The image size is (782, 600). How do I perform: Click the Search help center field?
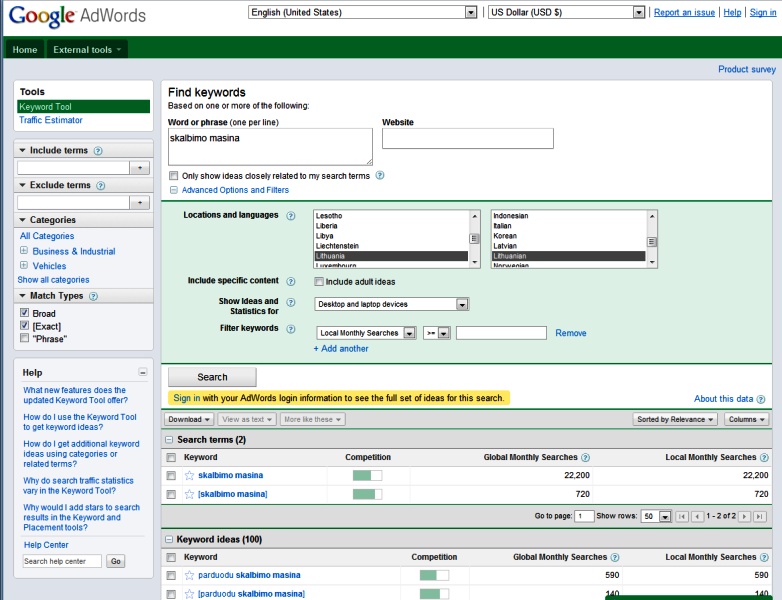coord(62,561)
